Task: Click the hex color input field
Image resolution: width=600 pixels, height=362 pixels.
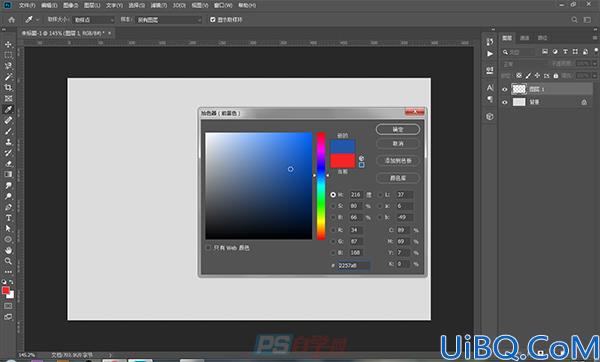Action: (353, 265)
